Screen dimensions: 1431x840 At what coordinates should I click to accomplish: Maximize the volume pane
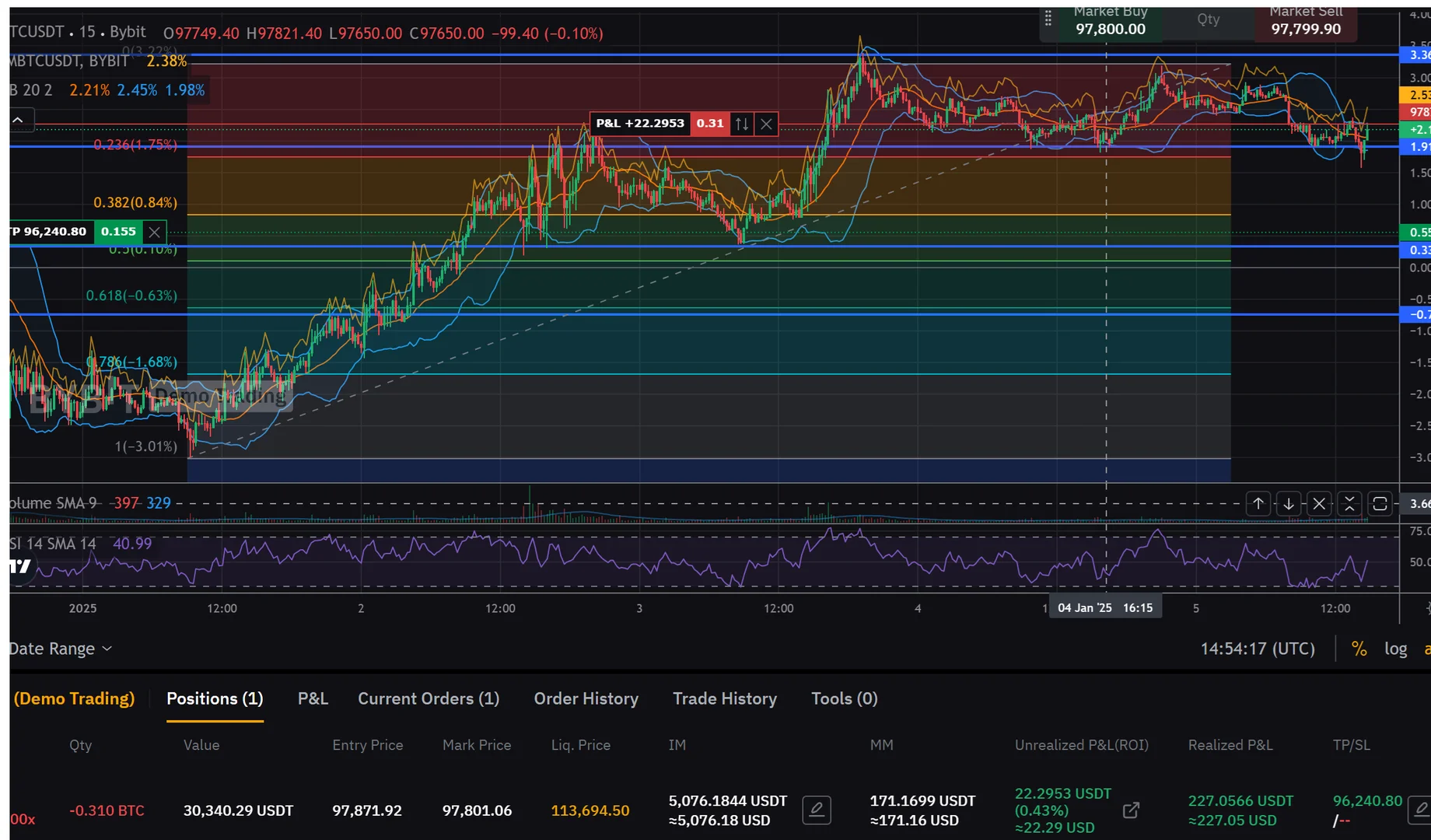point(1380,504)
